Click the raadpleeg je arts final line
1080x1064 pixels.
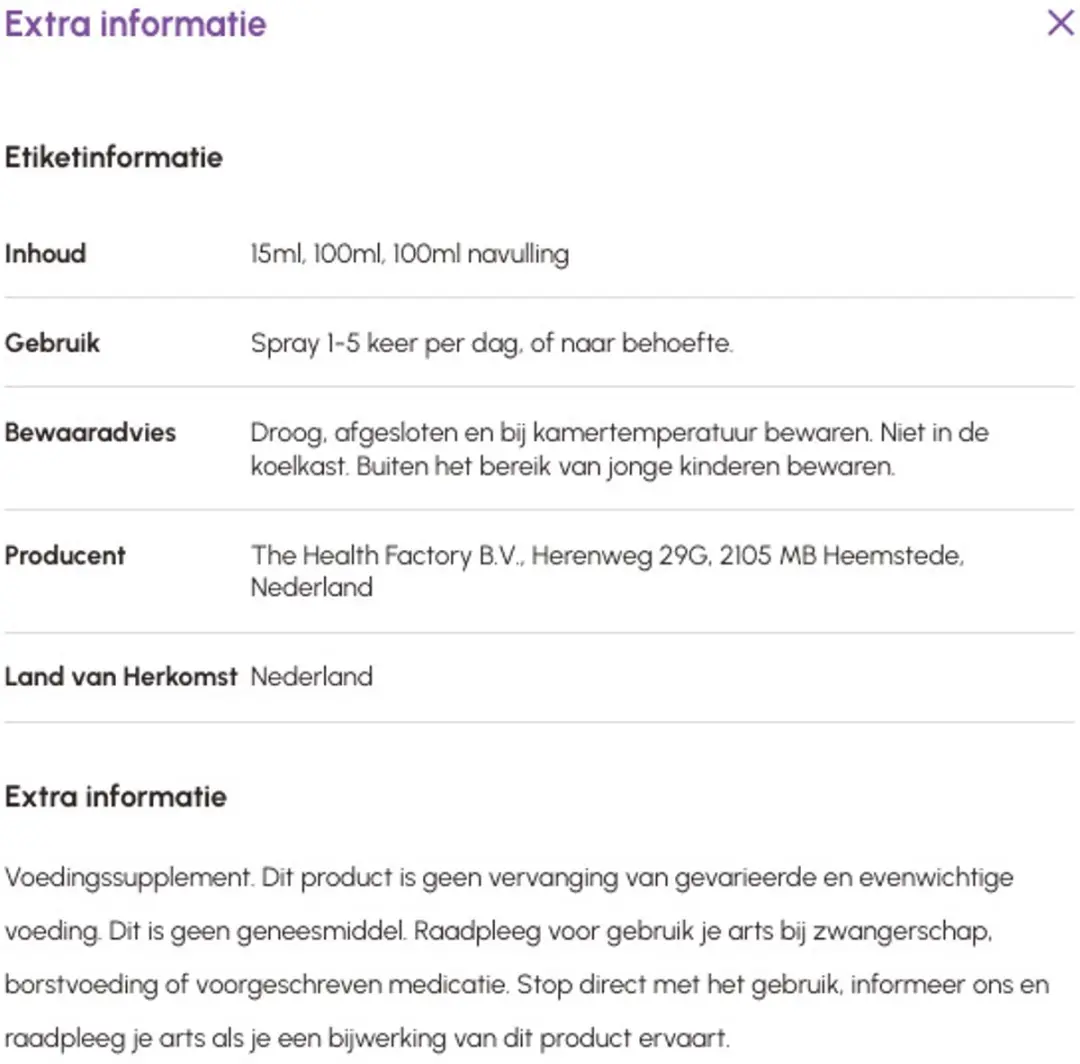click(366, 1039)
